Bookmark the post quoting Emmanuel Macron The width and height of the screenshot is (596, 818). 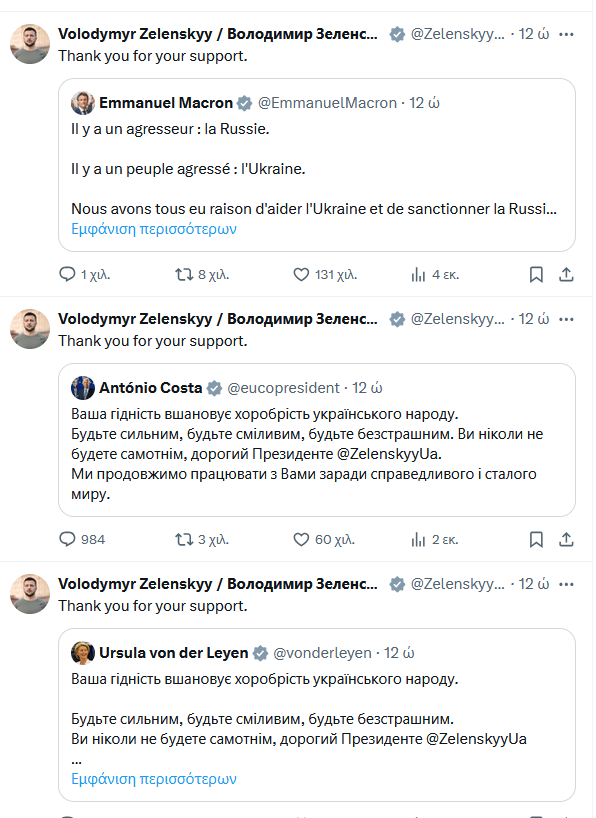[x=536, y=274]
